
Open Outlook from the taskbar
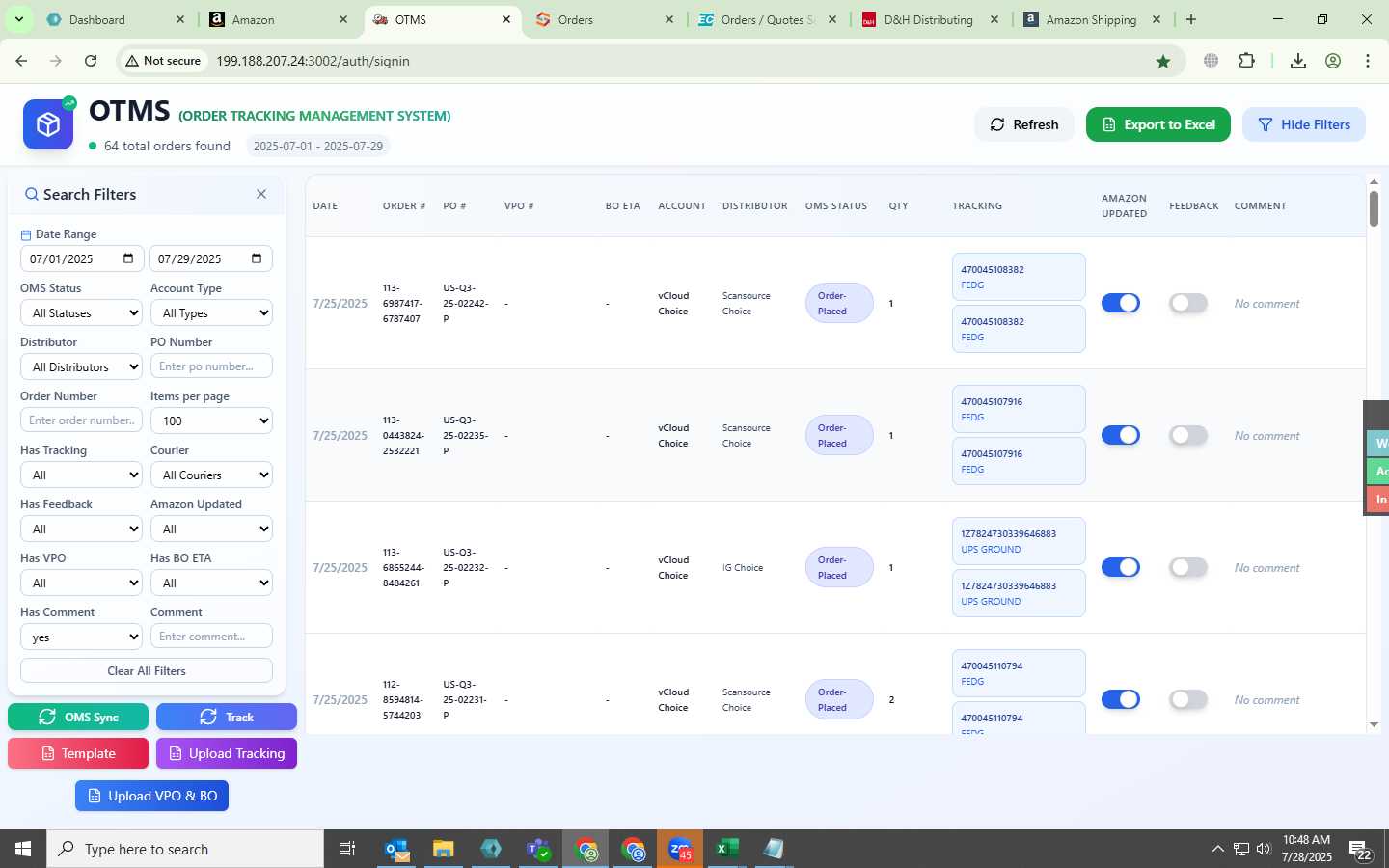pos(396,849)
